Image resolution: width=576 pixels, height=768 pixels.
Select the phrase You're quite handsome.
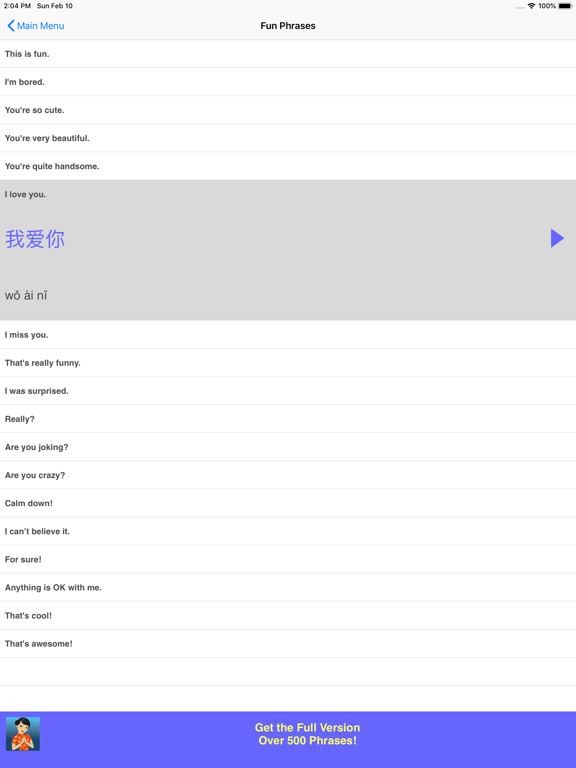(x=288, y=166)
